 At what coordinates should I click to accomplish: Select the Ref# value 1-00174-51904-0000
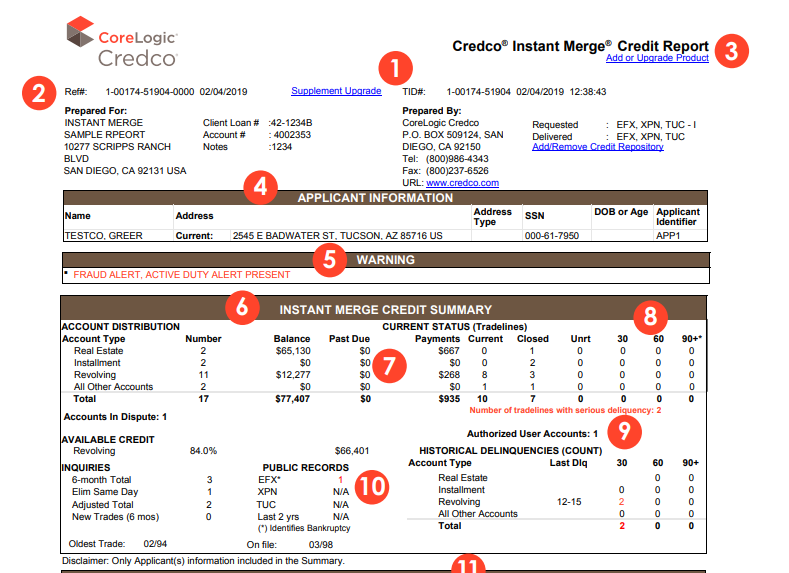tap(149, 92)
